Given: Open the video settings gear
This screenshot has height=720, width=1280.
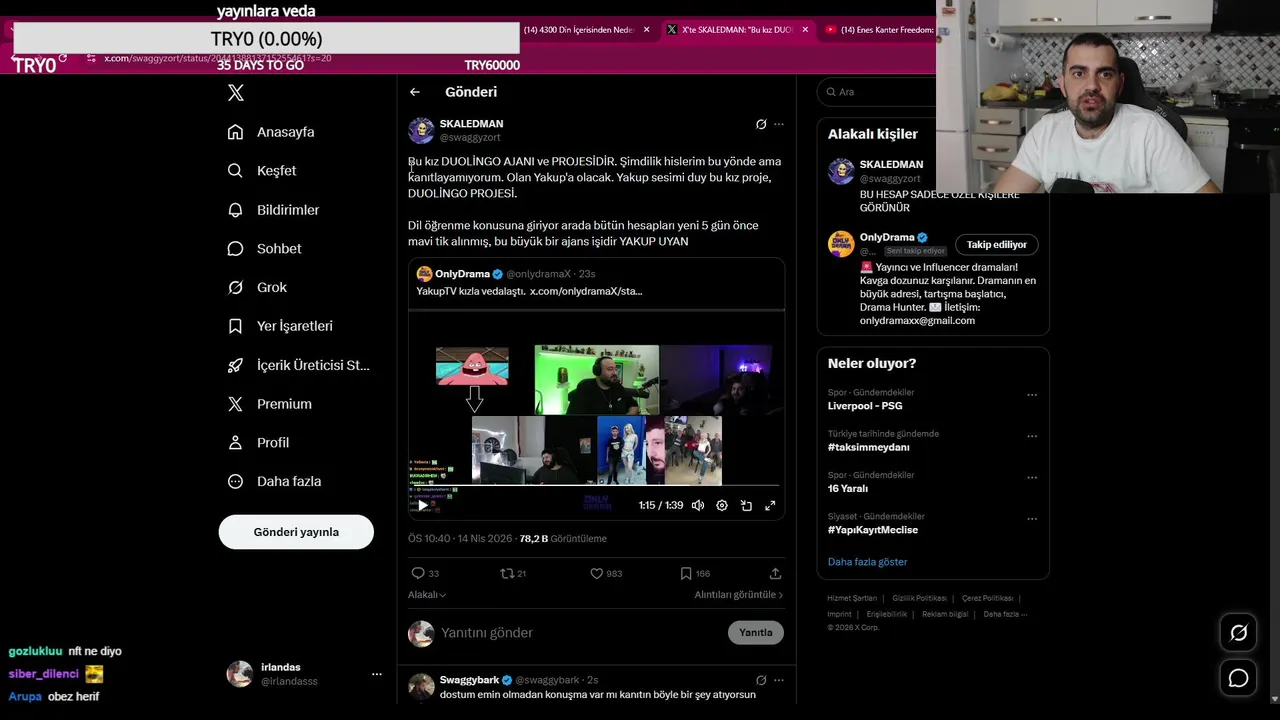Looking at the screenshot, I should (722, 505).
